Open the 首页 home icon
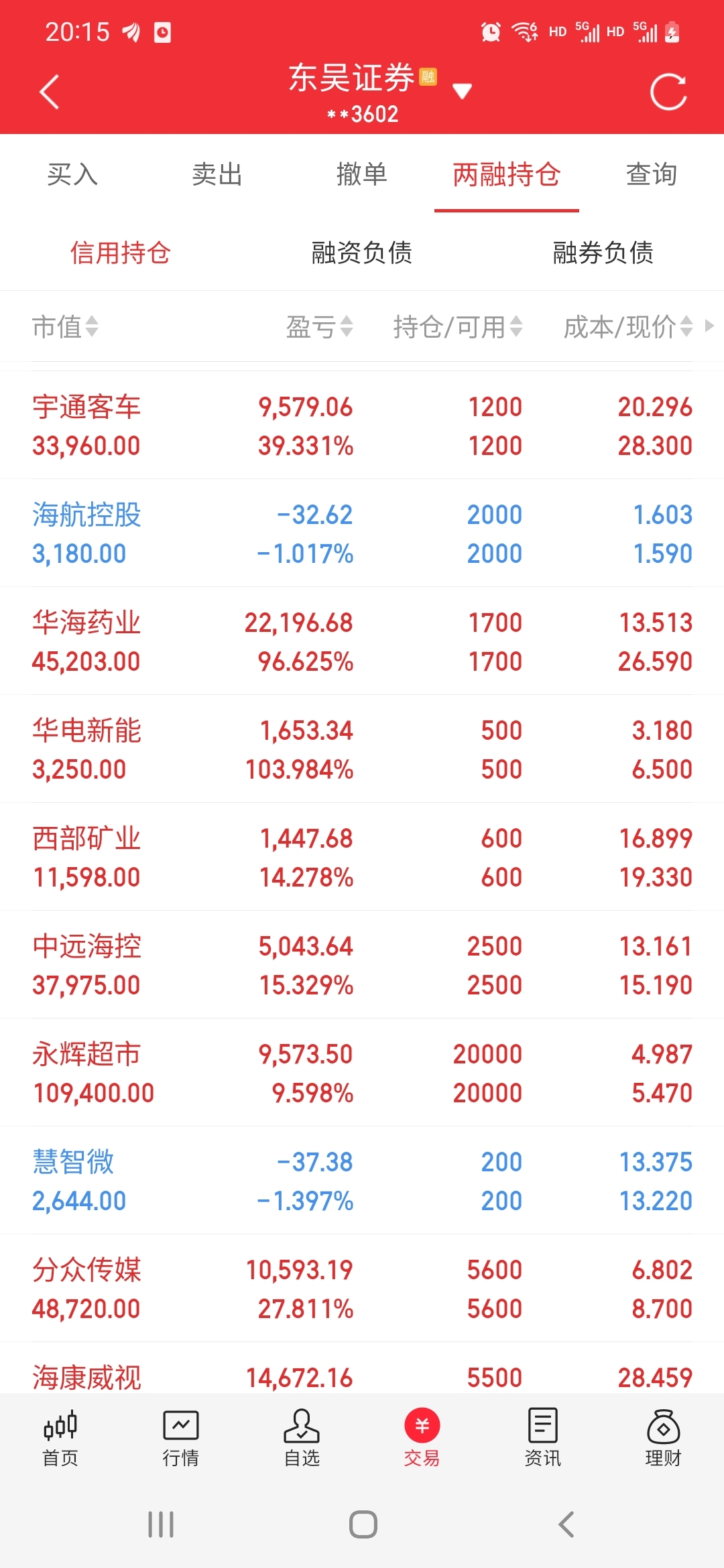 click(60, 1438)
